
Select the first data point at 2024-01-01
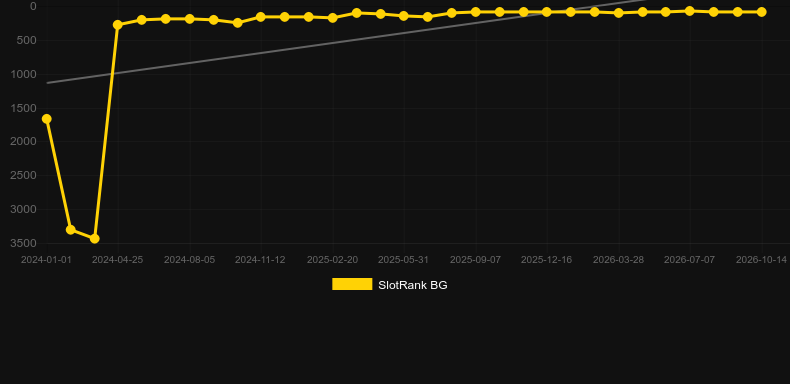pos(46,119)
